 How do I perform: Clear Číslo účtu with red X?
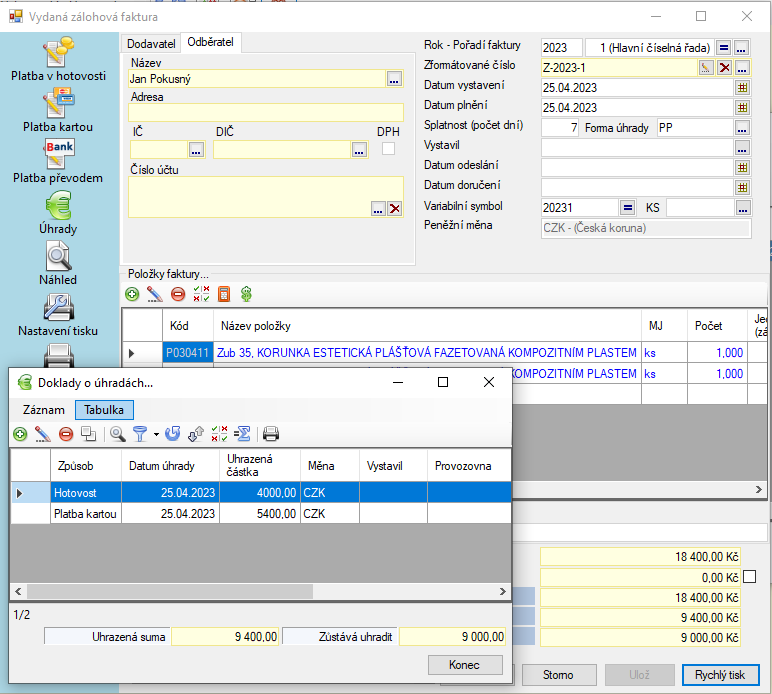point(394,209)
